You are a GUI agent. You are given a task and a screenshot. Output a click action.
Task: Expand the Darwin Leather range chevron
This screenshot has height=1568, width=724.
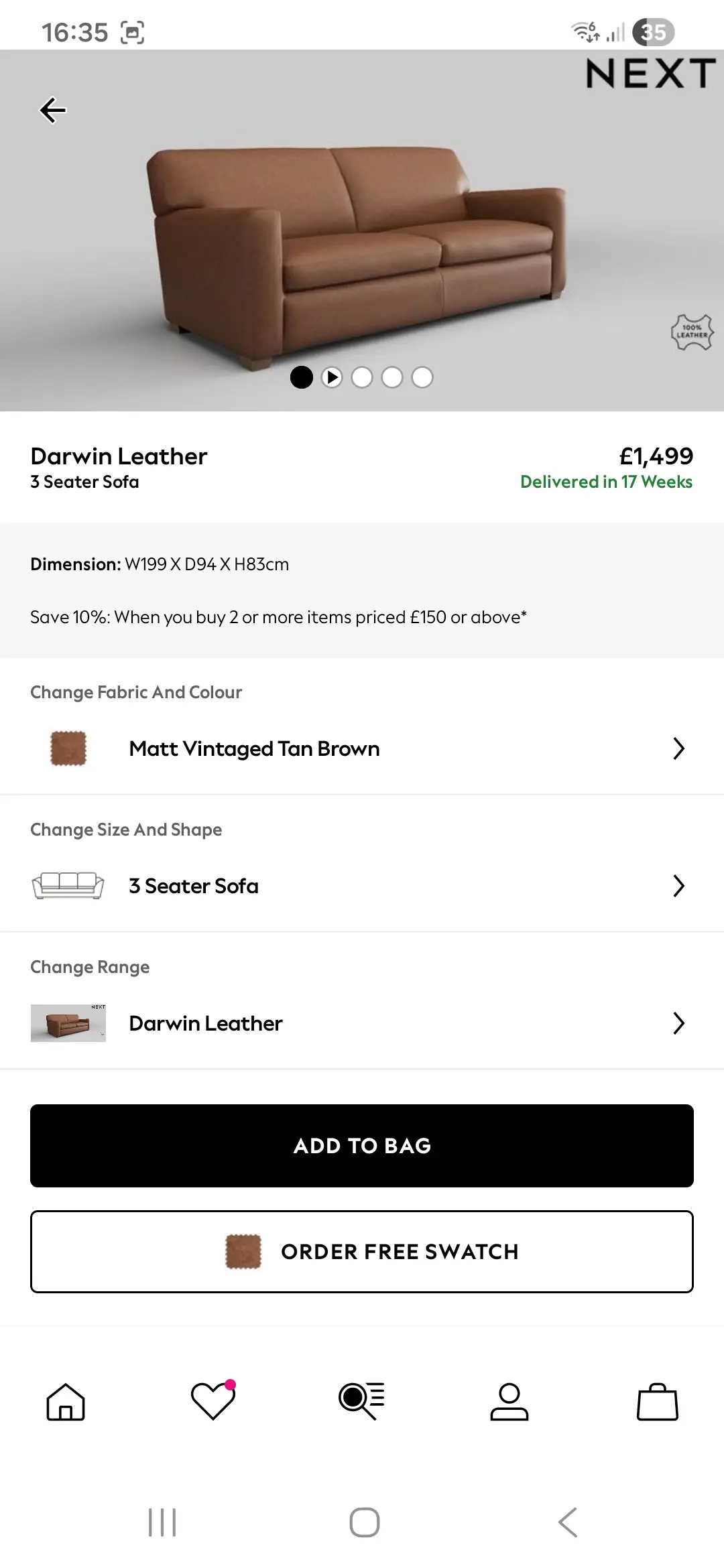[x=678, y=1023]
